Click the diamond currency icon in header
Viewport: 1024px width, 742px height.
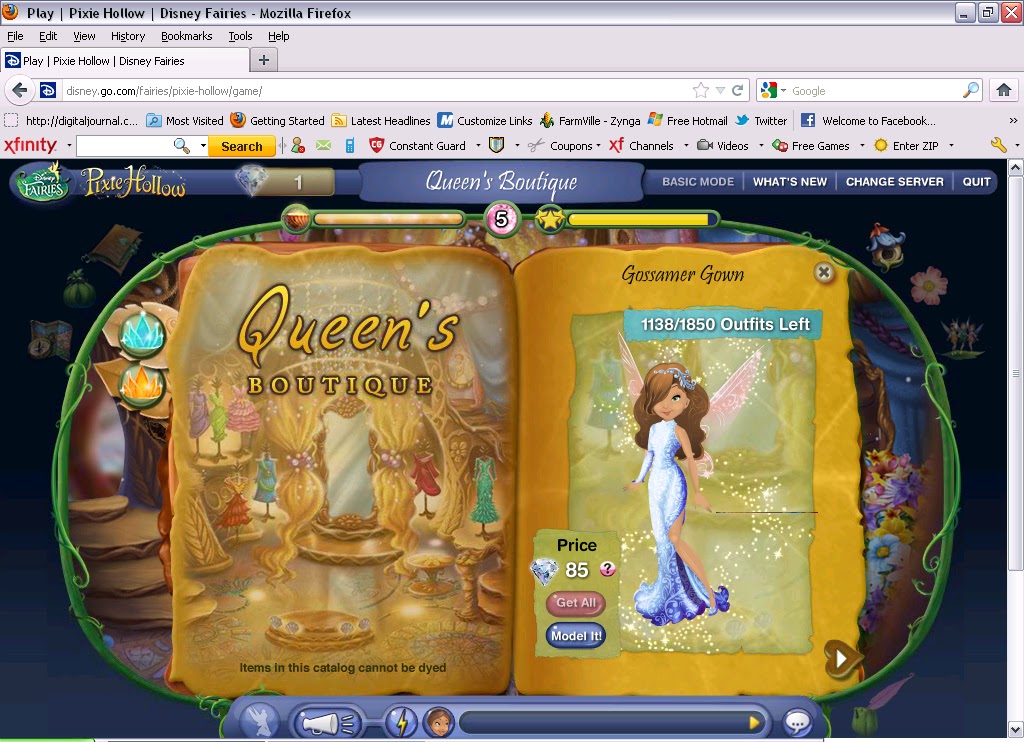point(251,181)
